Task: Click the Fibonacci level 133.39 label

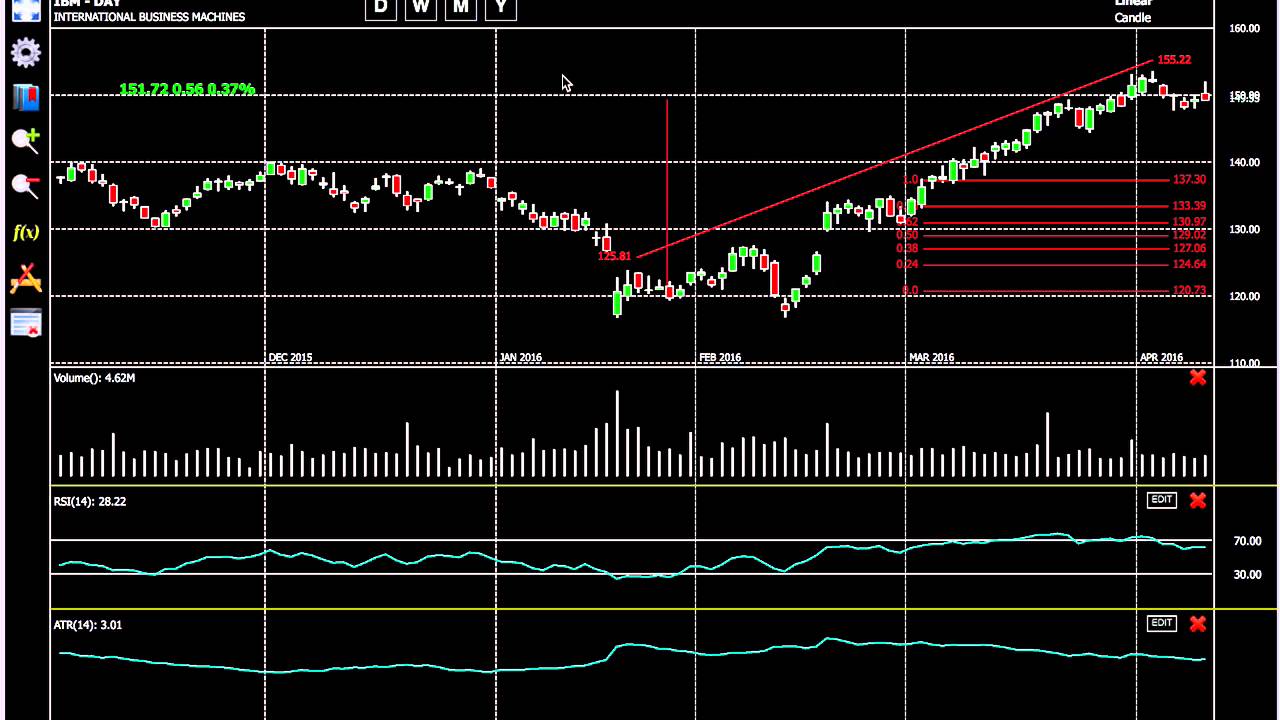Action: pyautogui.click(x=1189, y=206)
